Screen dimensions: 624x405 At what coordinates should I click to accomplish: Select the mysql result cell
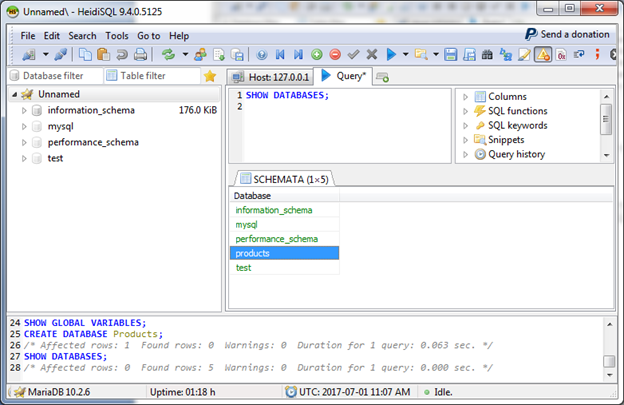(x=285, y=224)
